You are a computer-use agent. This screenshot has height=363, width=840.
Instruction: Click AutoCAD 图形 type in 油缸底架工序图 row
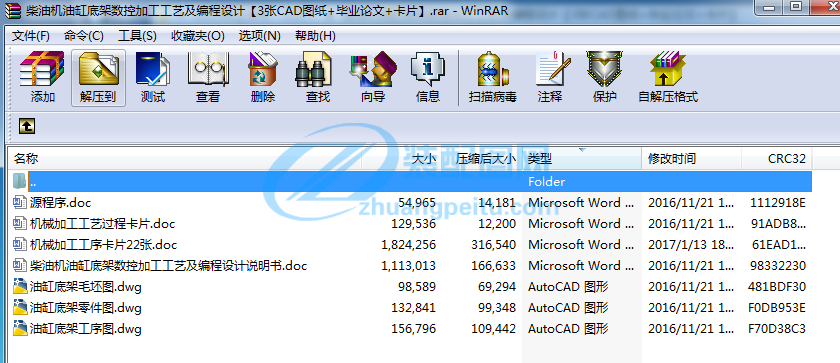[568, 329]
